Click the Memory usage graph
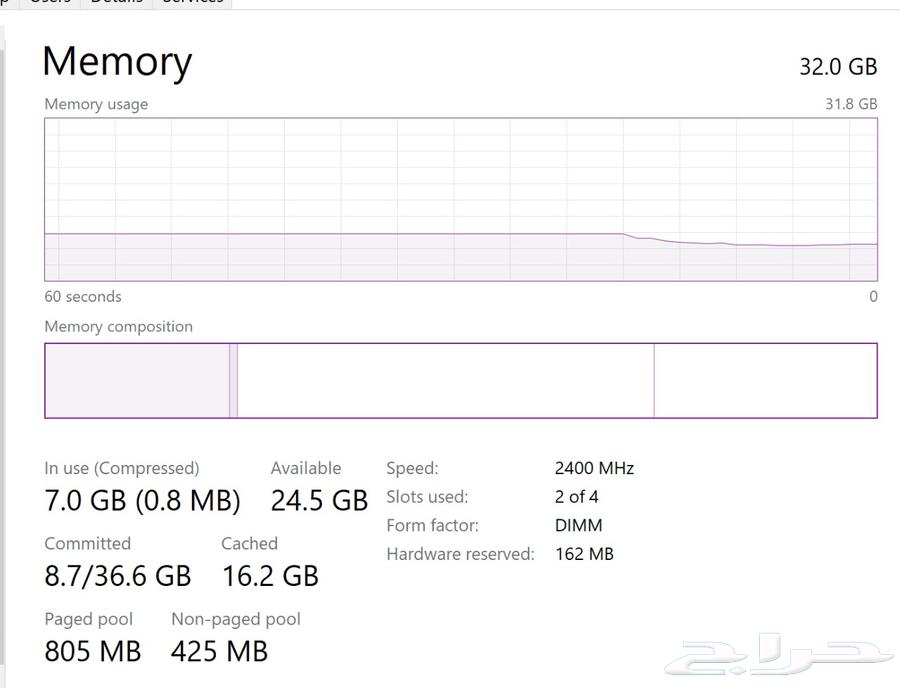This screenshot has width=900, height=688. (461, 199)
